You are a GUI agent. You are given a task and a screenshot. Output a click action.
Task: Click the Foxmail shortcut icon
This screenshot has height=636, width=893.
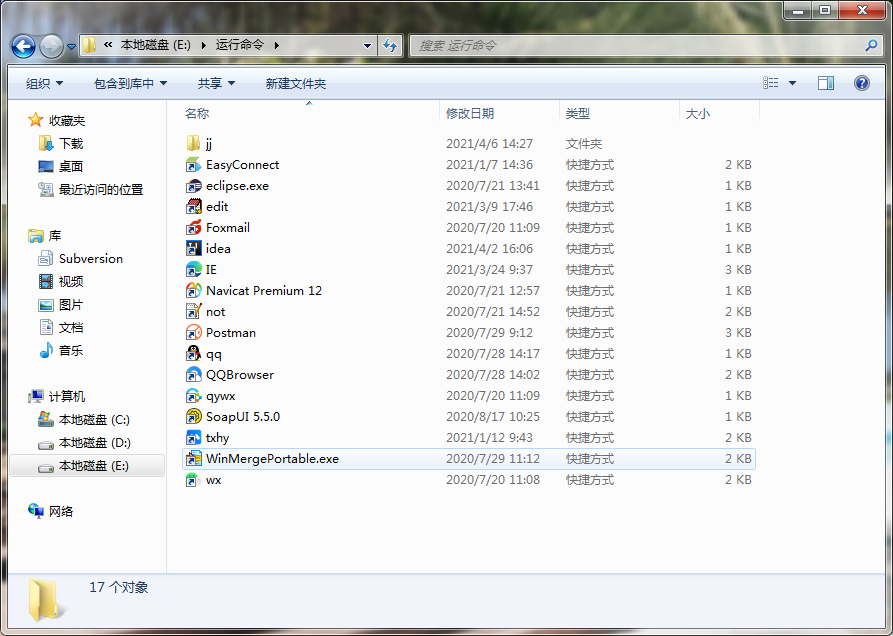[x=194, y=228]
